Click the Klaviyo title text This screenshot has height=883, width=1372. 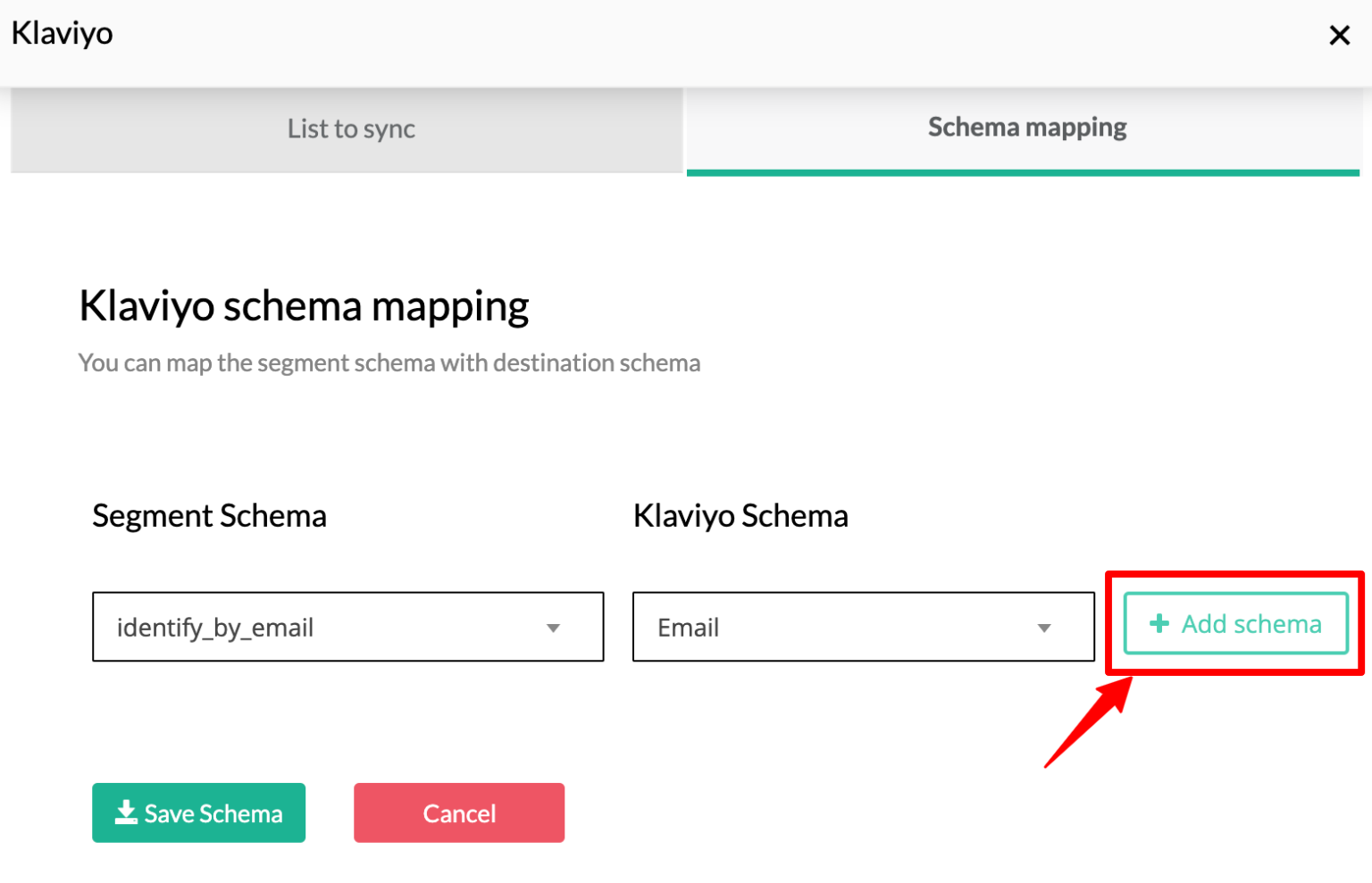62,33
